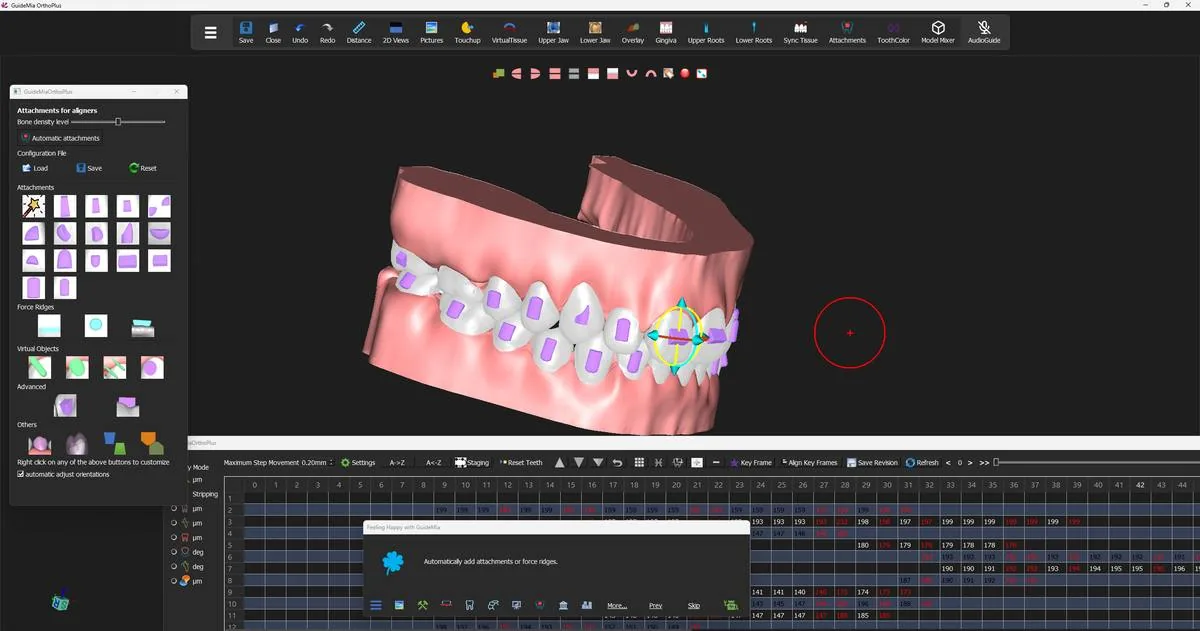The width and height of the screenshot is (1200, 631).
Task: Click the orientation cube in viewport corner
Action: coord(61,603)
